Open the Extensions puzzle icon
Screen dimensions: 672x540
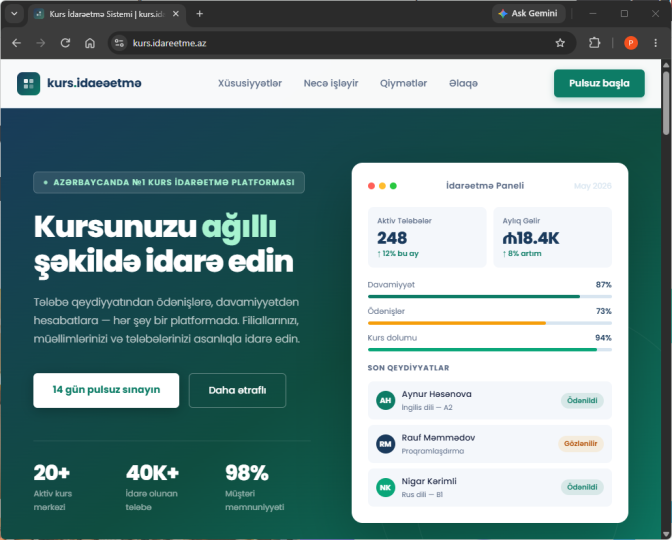pos(594,43)
